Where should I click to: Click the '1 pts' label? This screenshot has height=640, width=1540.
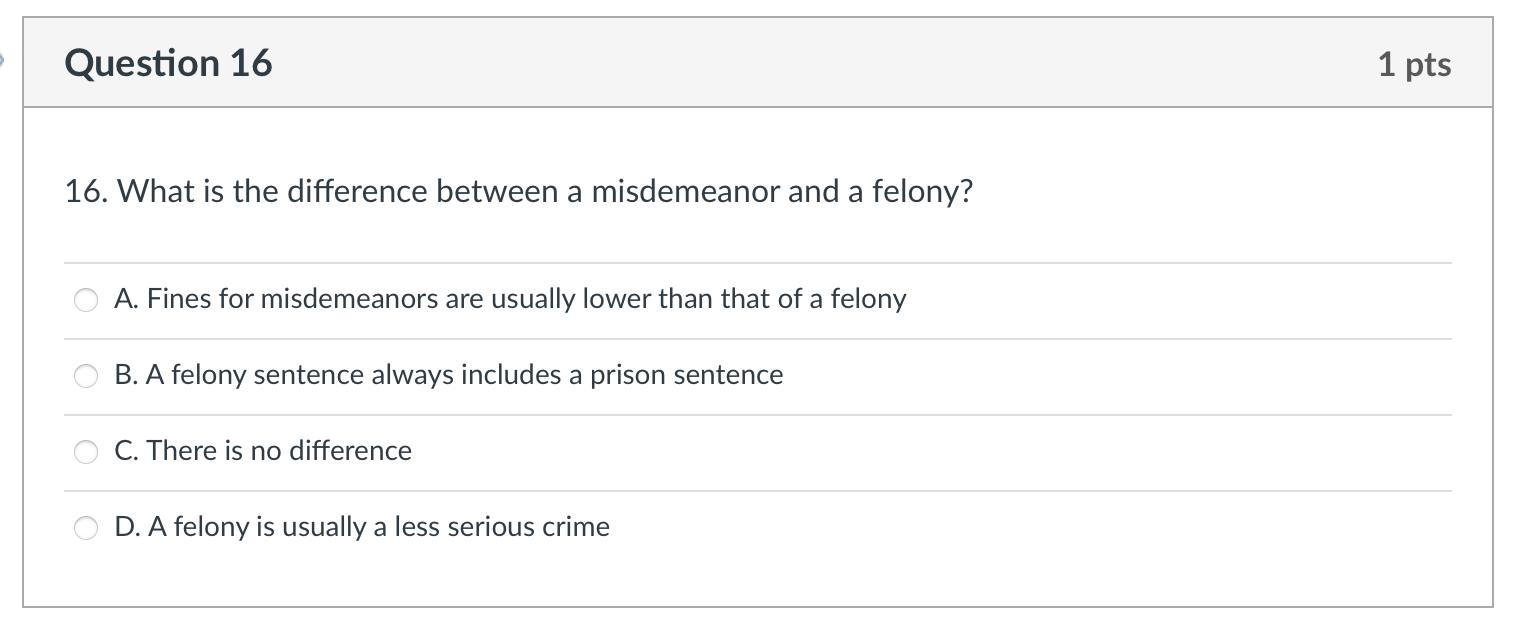tap(1415, 63)
